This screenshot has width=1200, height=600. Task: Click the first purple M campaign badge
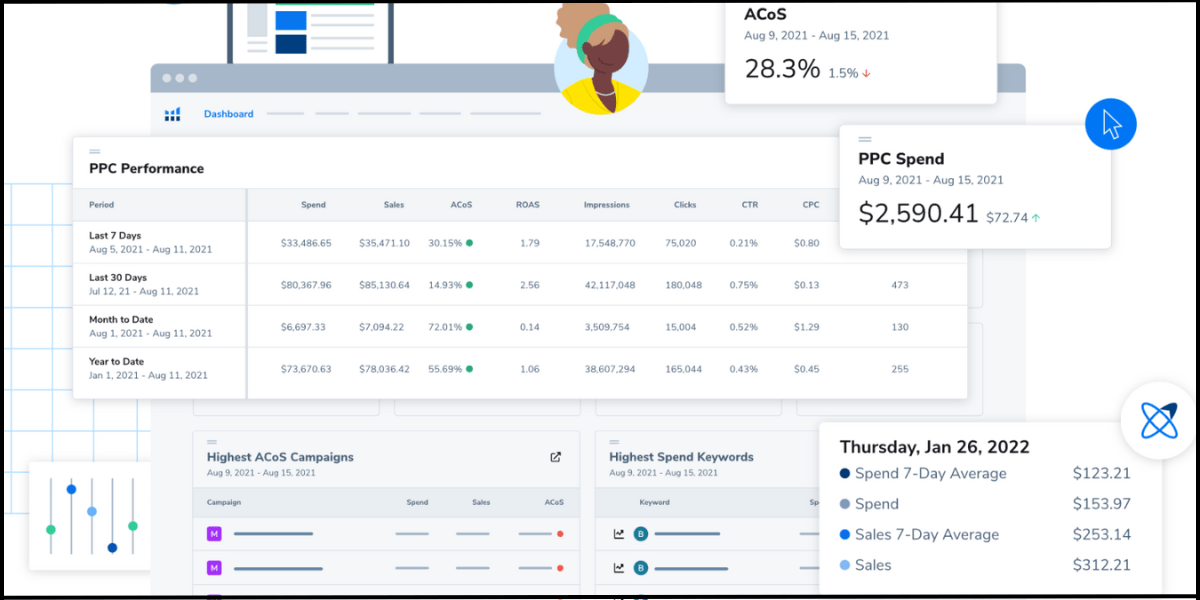[213, 534]
